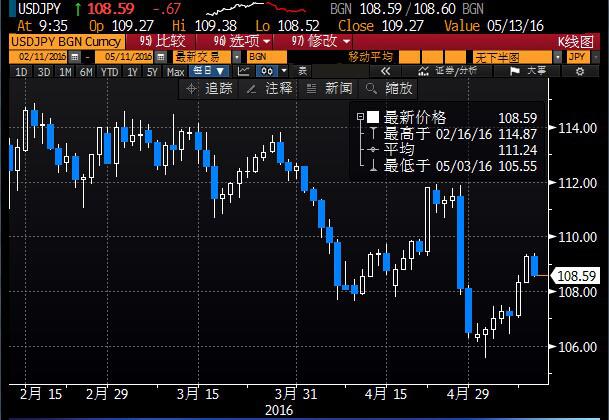The width and height of the screenshot is (609, 420).
Task: Switch chart range to YTD
Action: point(108,72)
